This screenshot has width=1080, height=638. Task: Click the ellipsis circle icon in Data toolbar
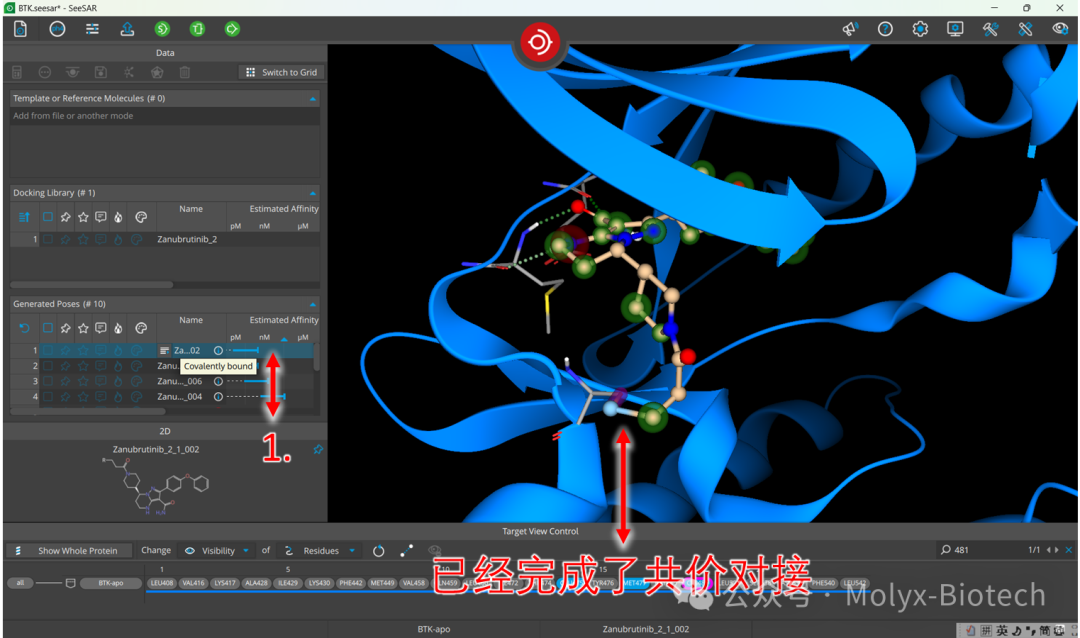coord(45,72)
